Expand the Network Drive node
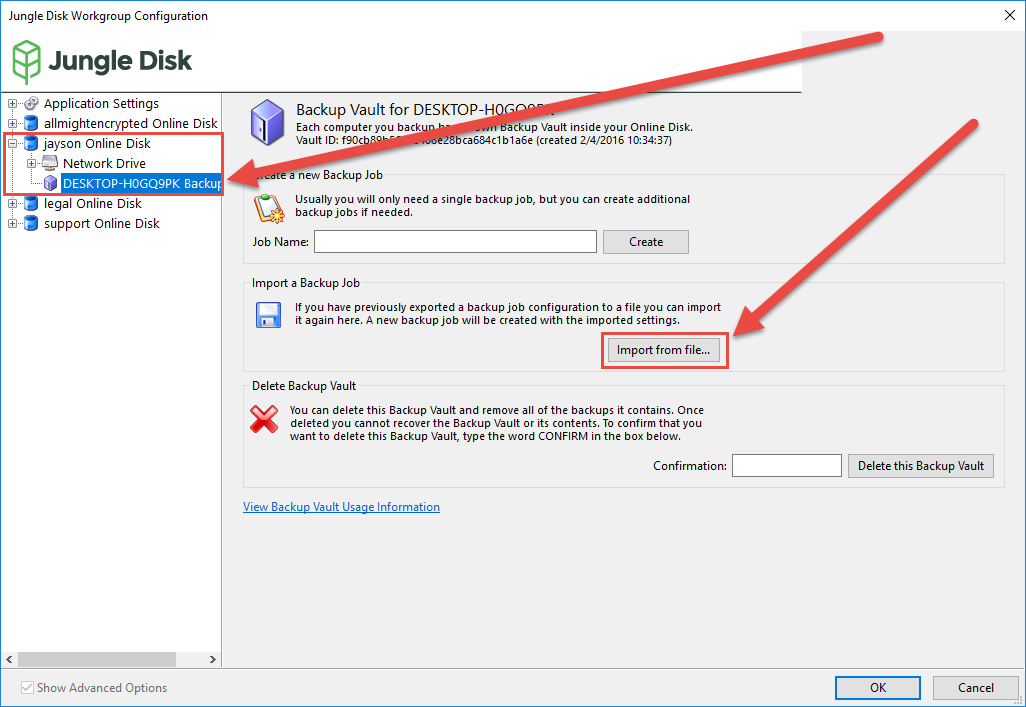 31,163
